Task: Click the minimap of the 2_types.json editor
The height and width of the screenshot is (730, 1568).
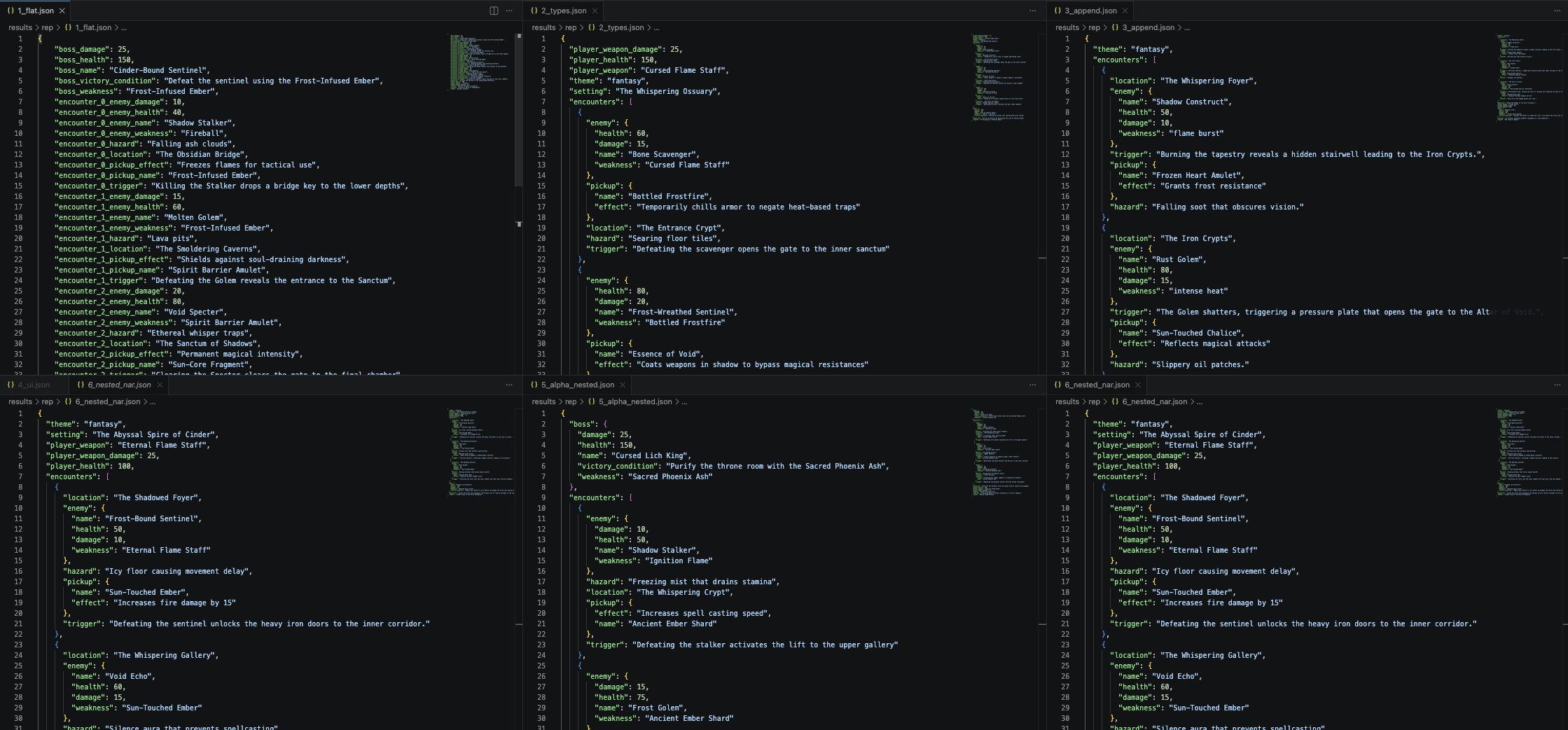Action: click(x=1004, y=77)
